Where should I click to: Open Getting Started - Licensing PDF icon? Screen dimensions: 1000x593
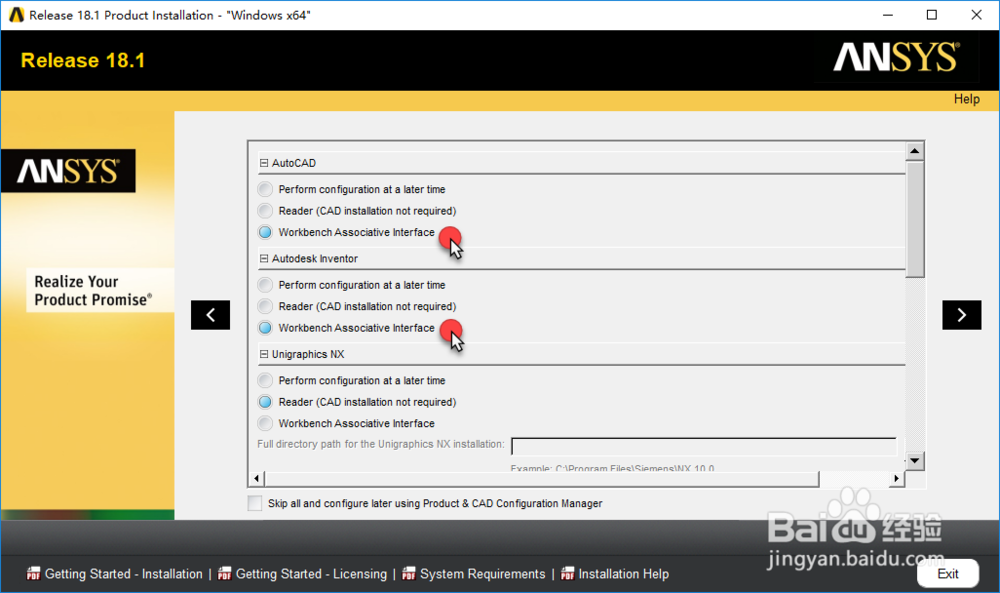pyautogui.click(x=224, y=574)
